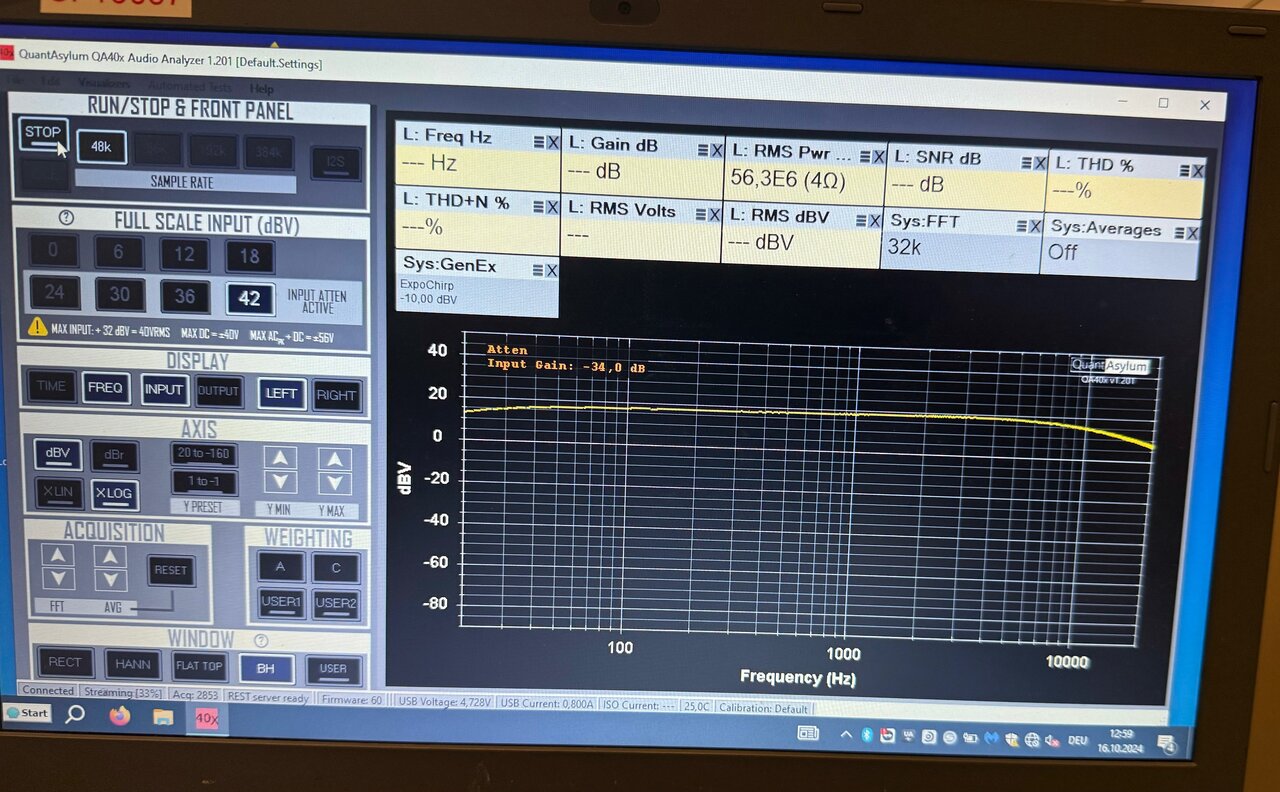Select the 48k sample rate
The width and height of the screenshot is (1280, 792).
point(101,147)
